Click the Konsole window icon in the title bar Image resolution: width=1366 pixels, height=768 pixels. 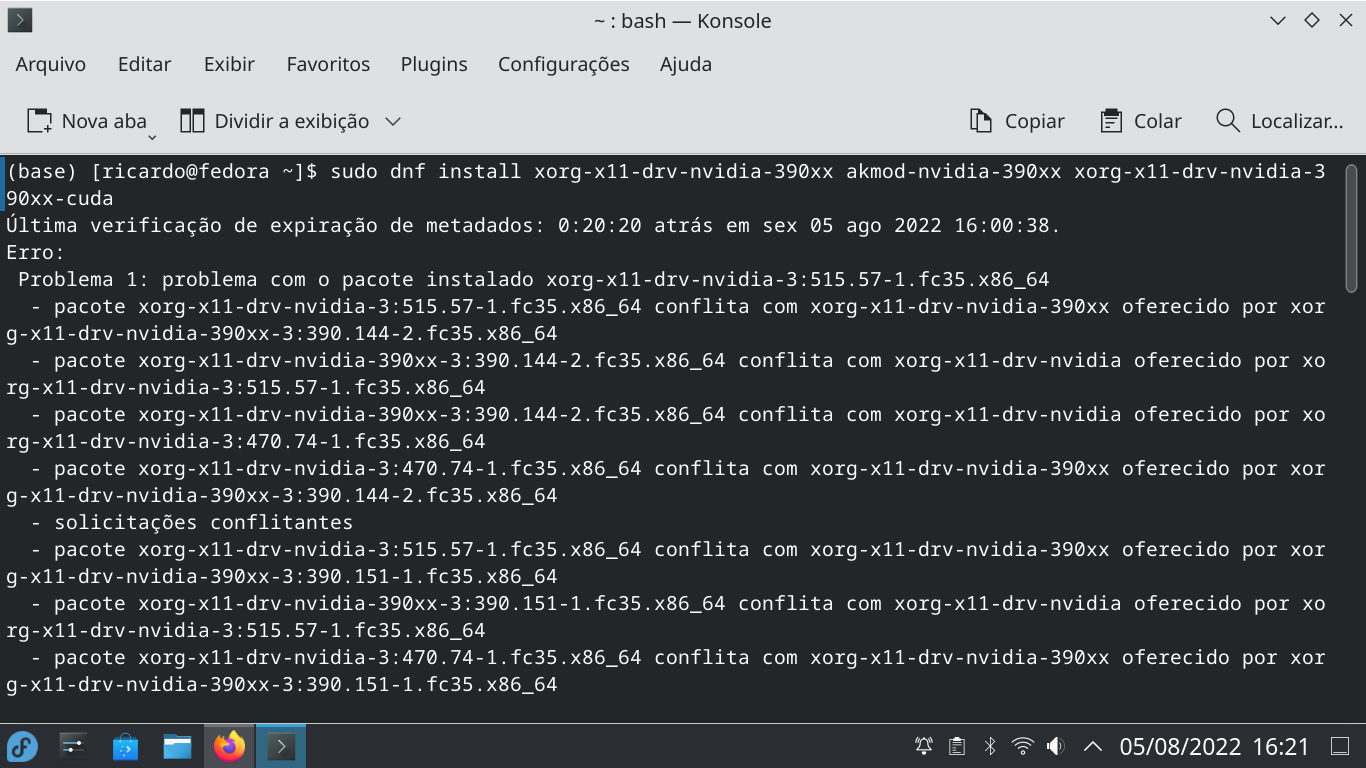point(20,20)
